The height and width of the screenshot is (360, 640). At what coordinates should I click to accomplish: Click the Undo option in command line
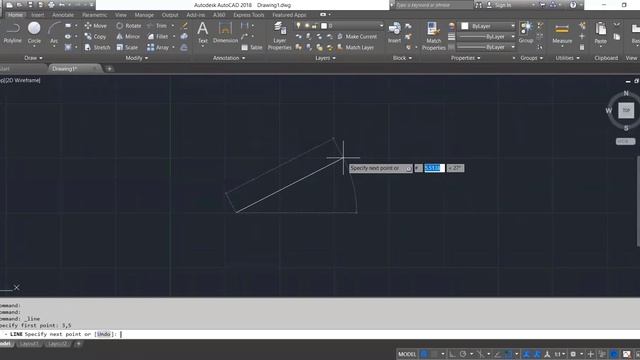click(x=103, y=334)
